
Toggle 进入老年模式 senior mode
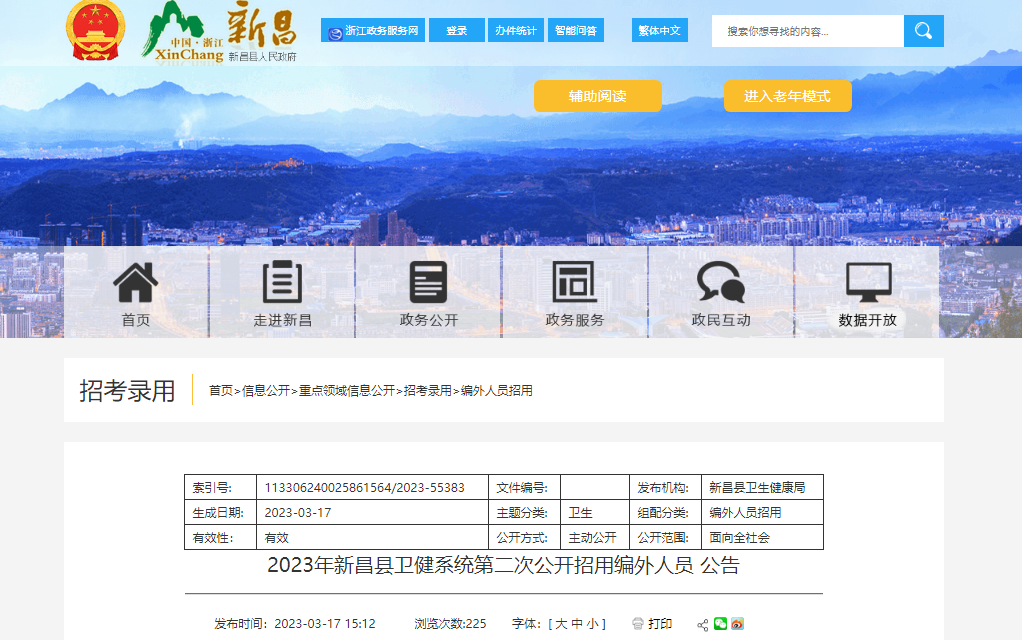tap(787, 96)
